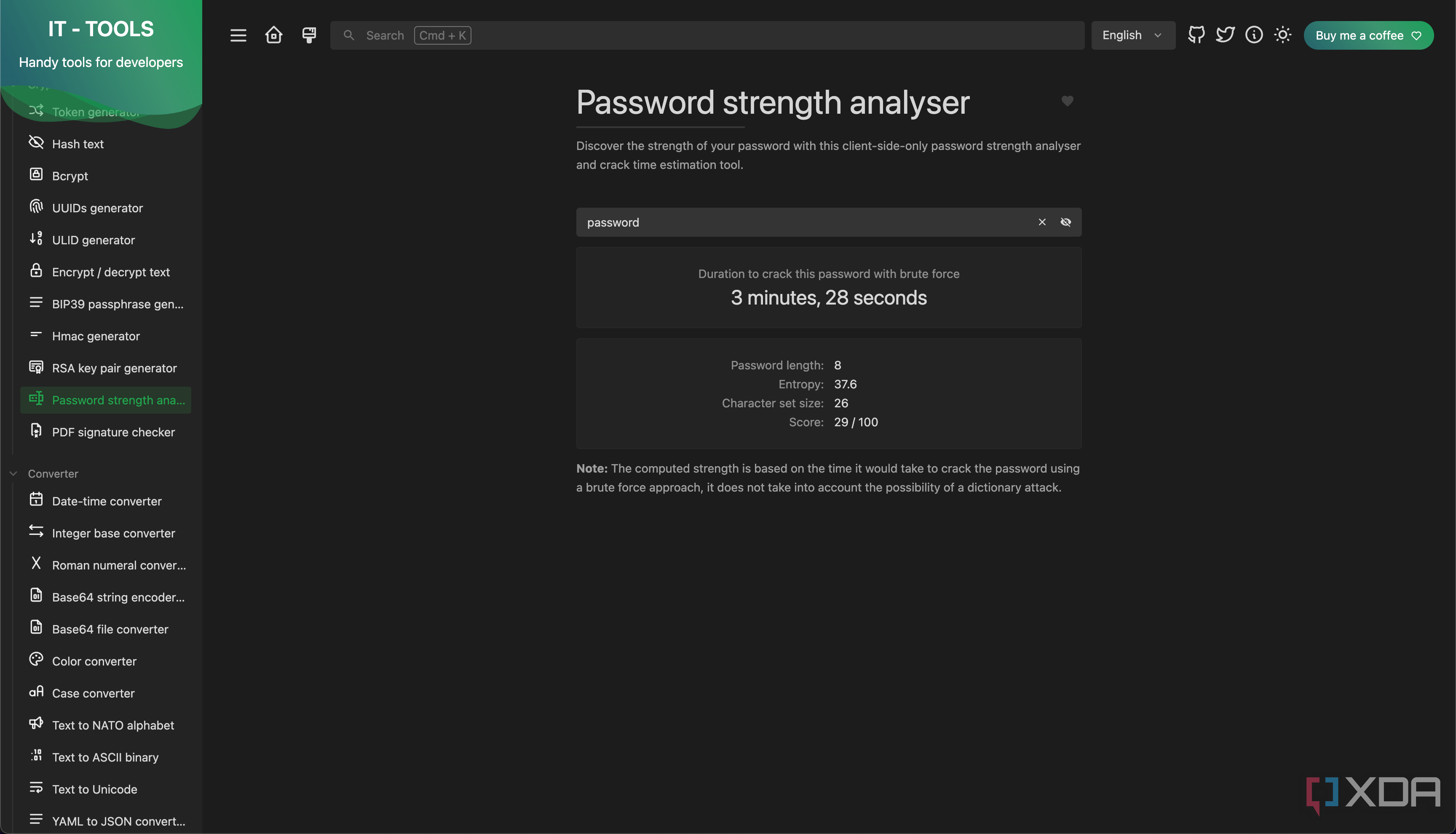Click the PDF signature checker icon

[36, 431]
